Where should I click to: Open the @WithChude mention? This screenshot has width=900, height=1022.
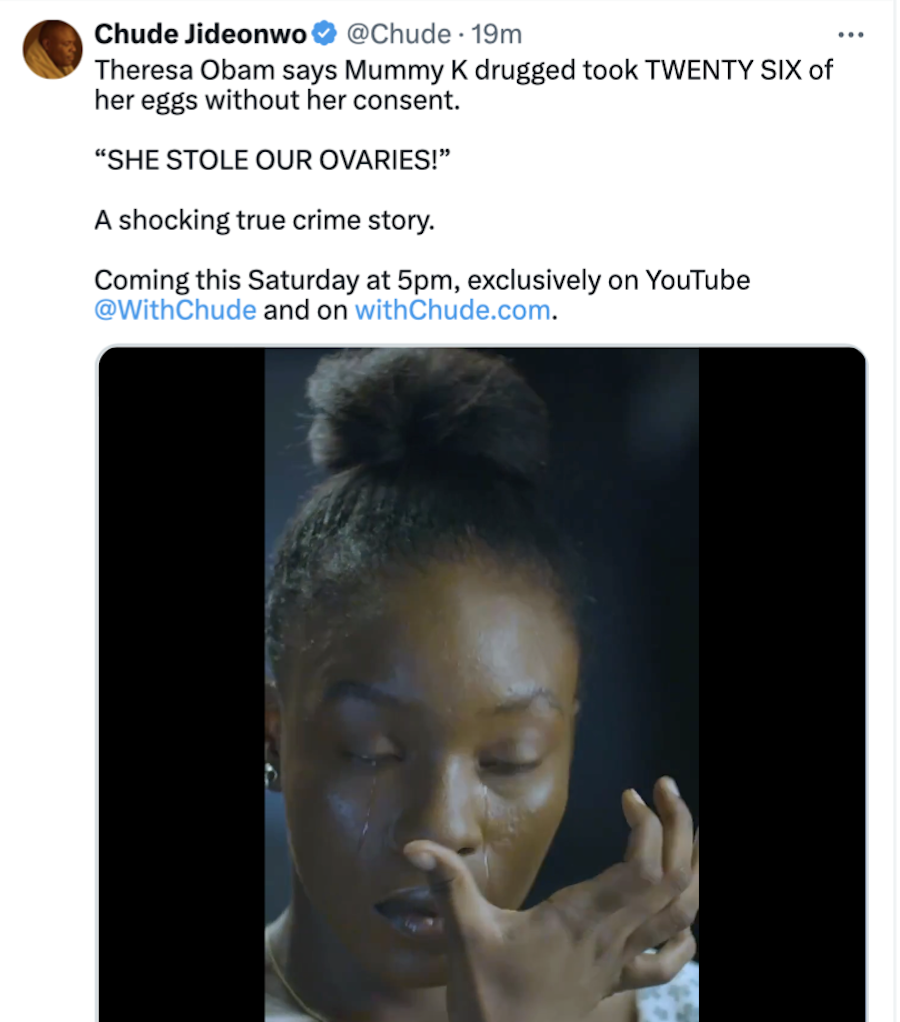[x=175, y=309]
